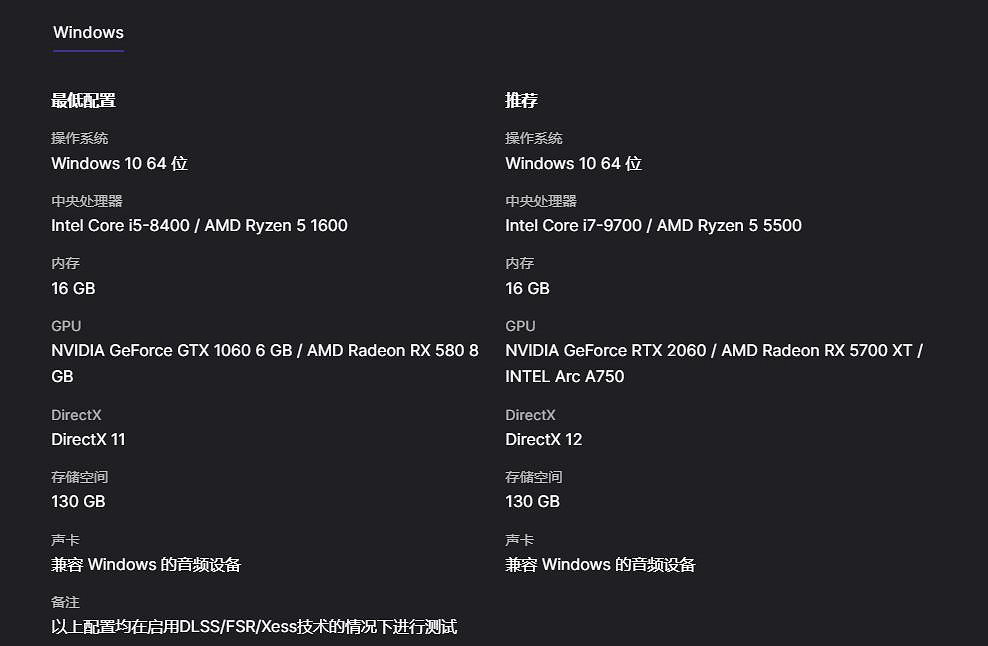Click 16 GB memory under 推荐

(527, 289)
